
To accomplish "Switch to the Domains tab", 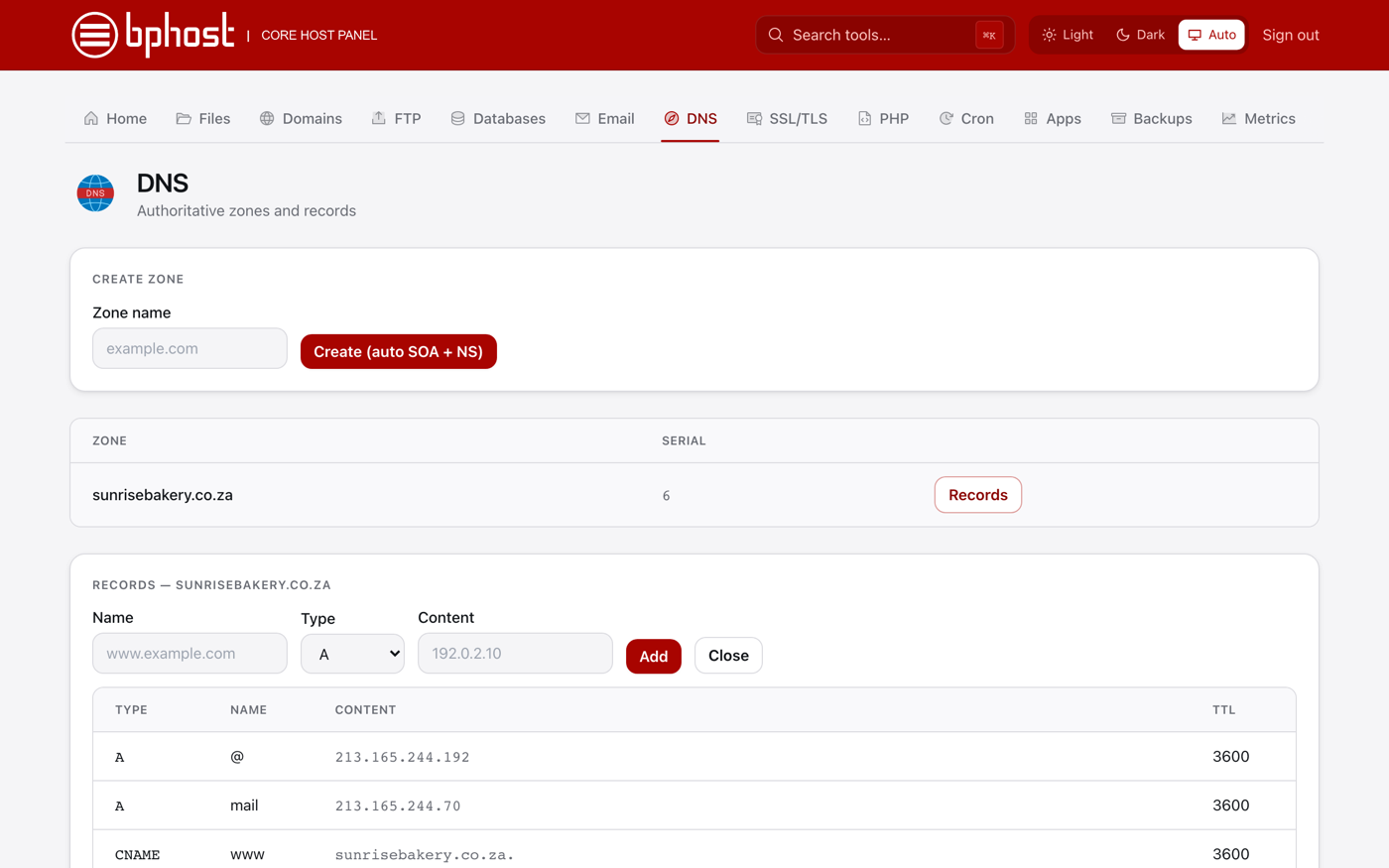I will pos(301,118).
